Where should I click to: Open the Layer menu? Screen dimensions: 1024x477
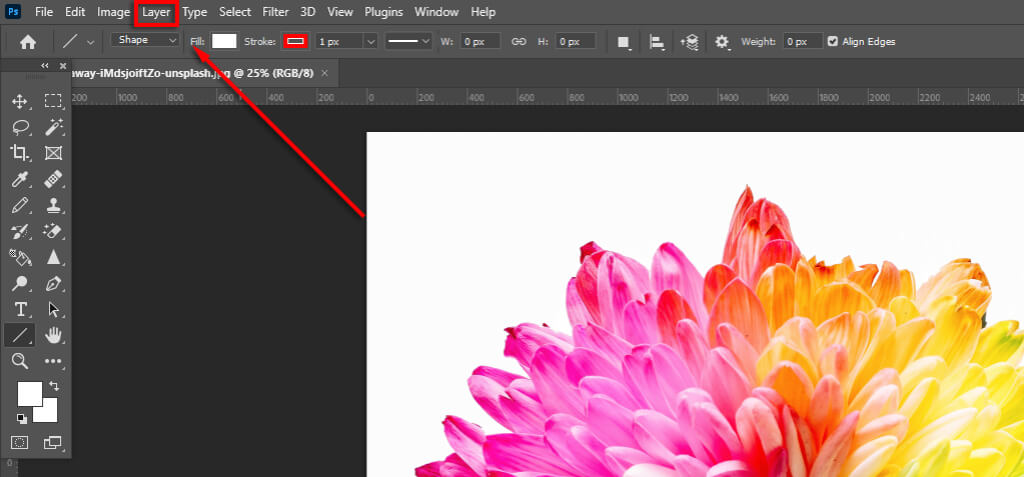click(156, 12)
